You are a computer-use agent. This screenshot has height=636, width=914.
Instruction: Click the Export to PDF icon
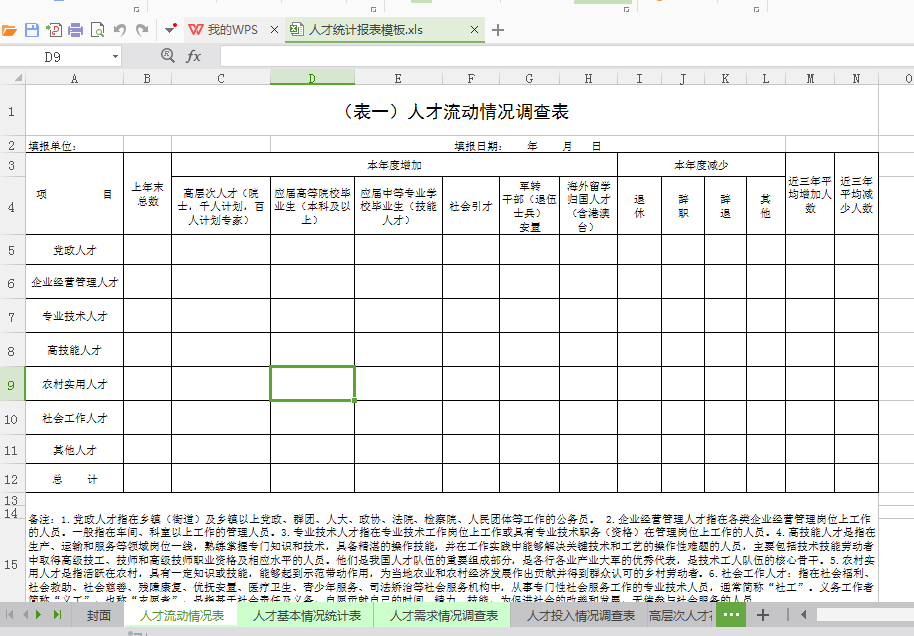(x=53, y=28)
